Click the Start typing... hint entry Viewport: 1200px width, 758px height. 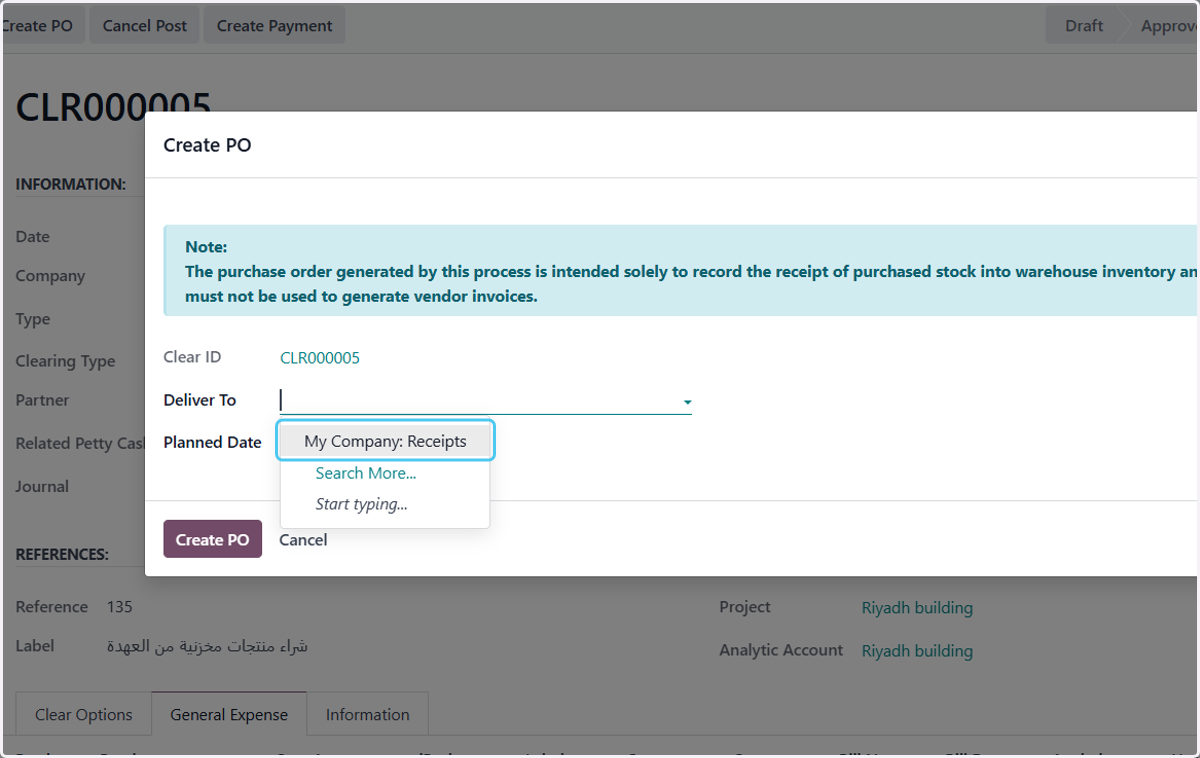pyautogui.click(x=361, y=504)
